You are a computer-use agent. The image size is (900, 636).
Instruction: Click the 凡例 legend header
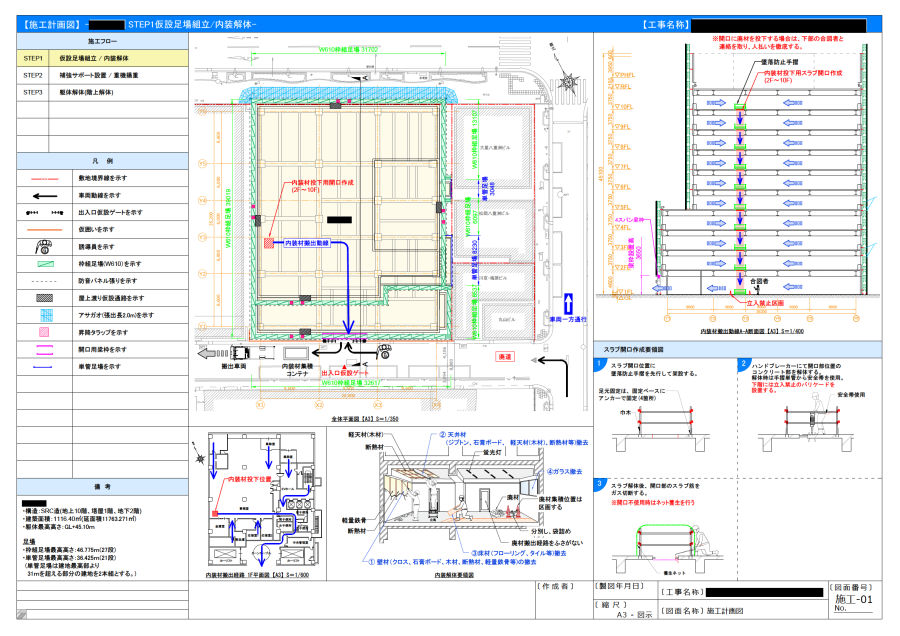pos(102,160)
